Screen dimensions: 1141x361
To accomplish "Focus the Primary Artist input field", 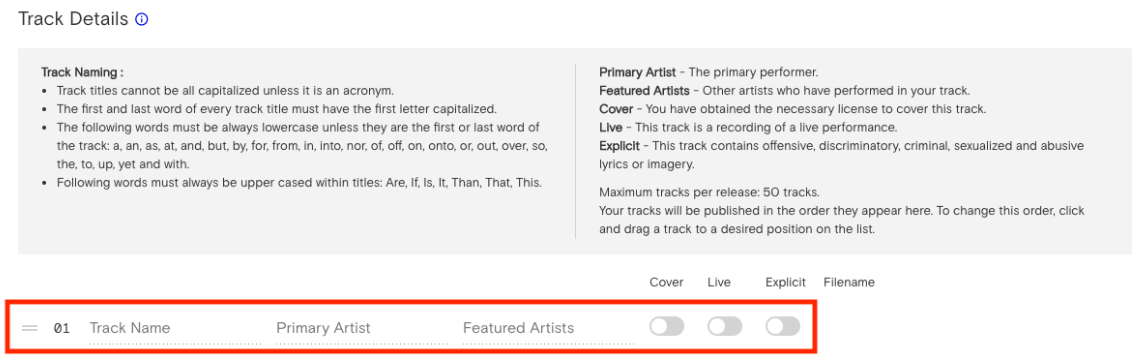I will coord(362,328).
